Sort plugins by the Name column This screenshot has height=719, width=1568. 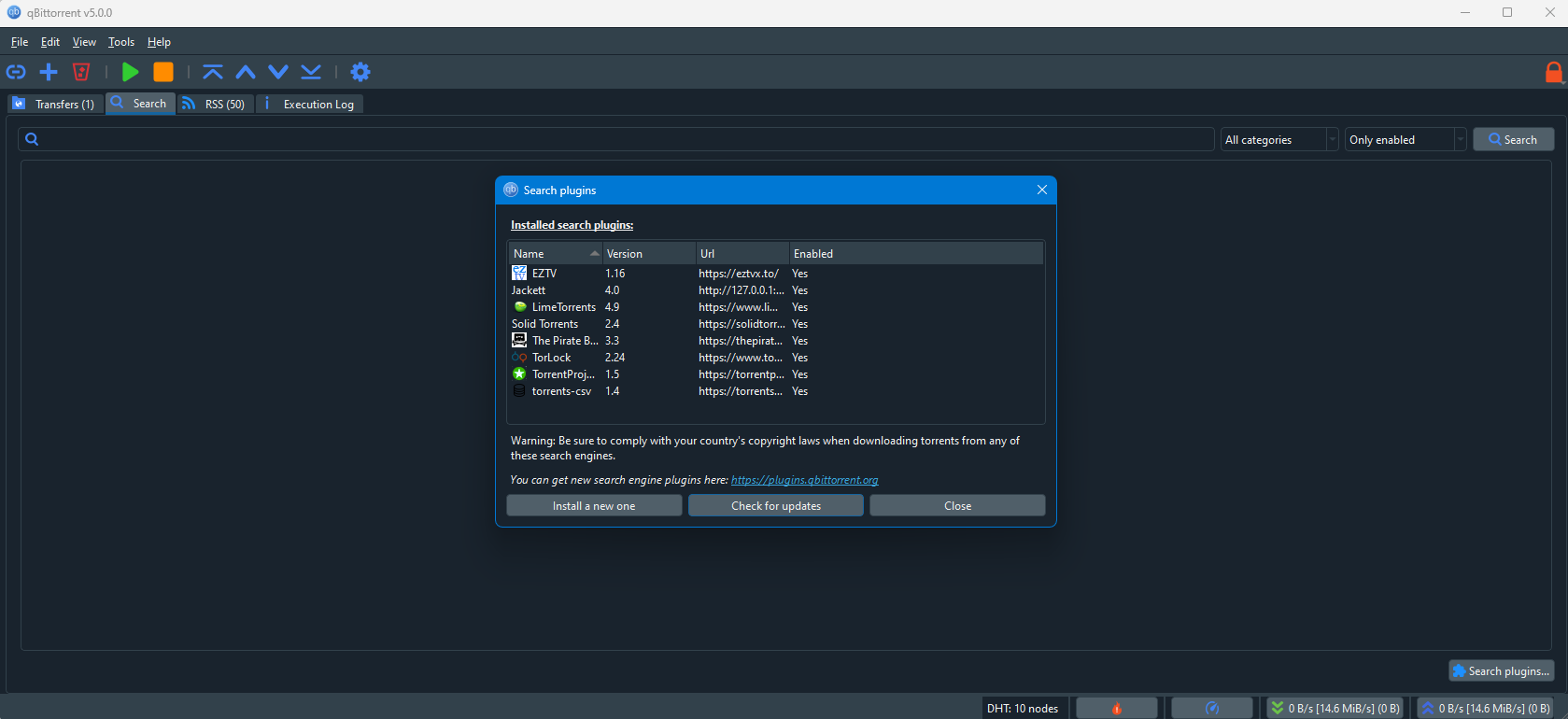[x=556, y=253]
